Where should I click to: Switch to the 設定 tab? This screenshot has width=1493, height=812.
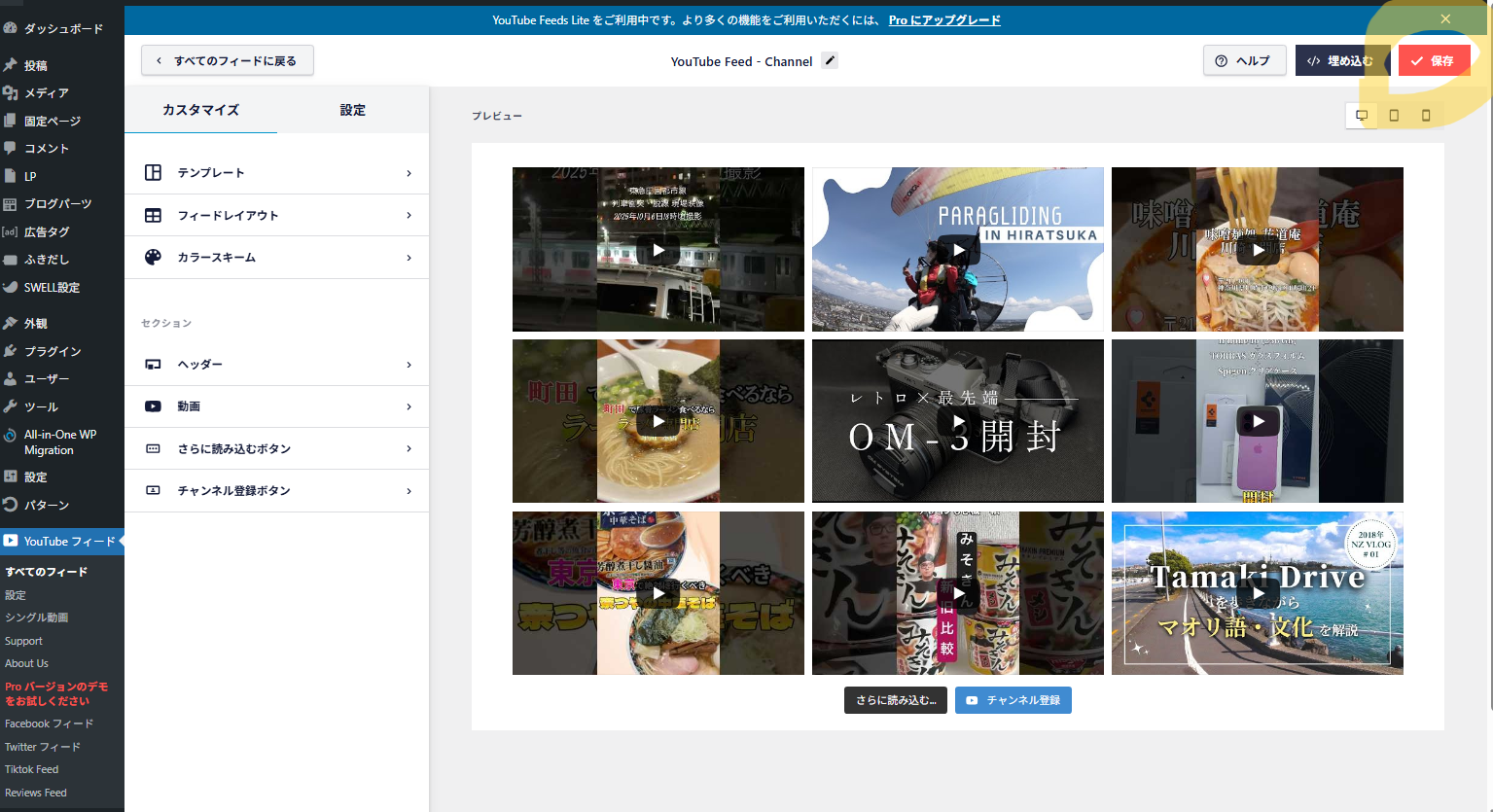point(352,110)
